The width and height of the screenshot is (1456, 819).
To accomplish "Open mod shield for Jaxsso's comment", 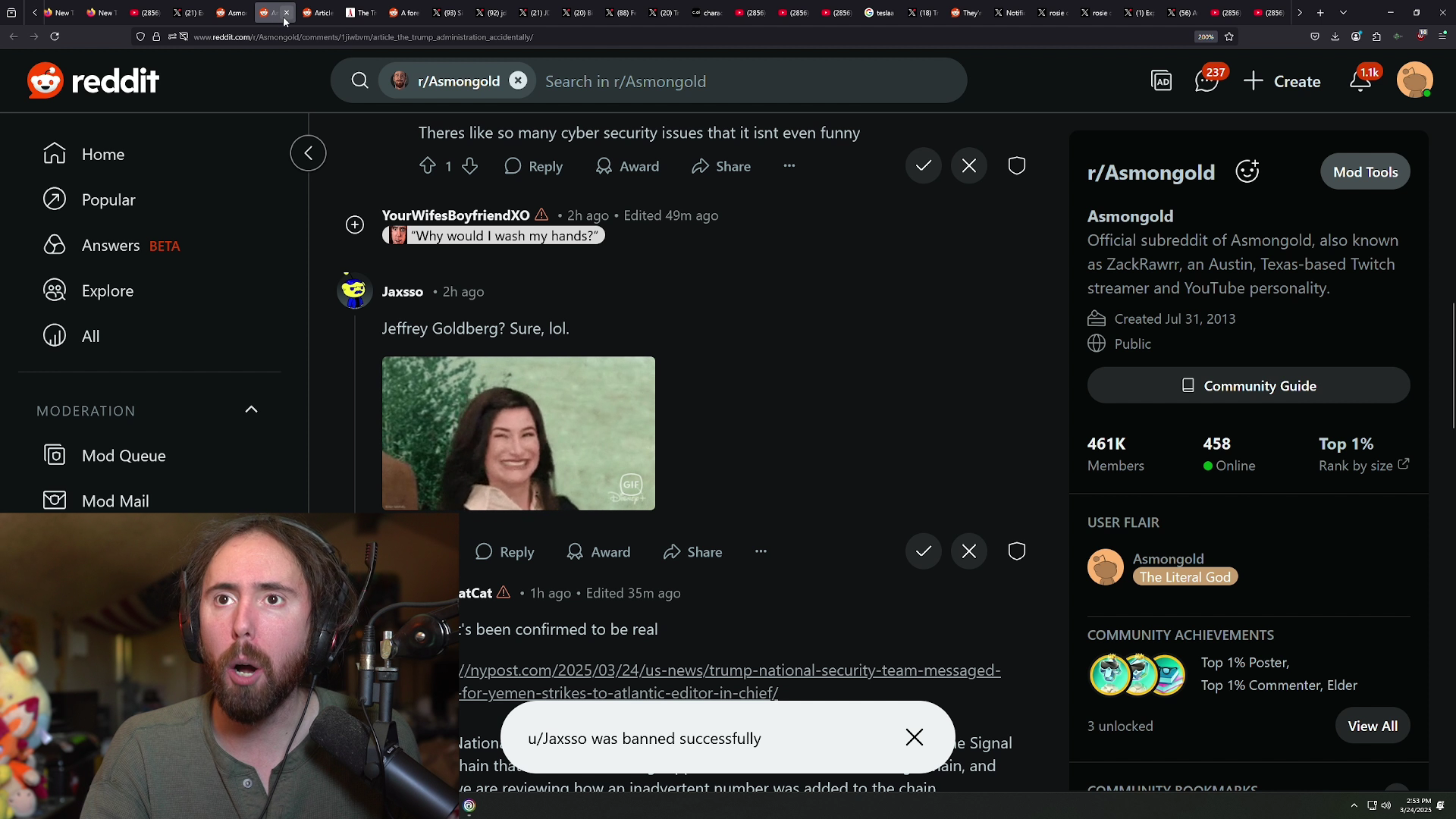I will (x=1017, y=551).
